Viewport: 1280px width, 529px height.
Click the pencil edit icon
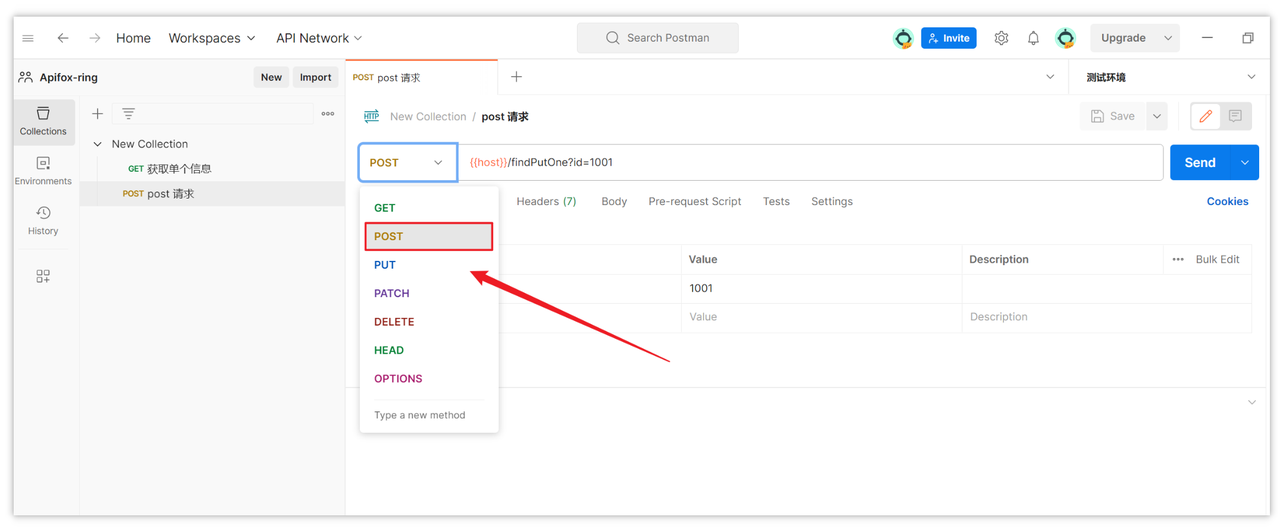[x=1206, y=116]
